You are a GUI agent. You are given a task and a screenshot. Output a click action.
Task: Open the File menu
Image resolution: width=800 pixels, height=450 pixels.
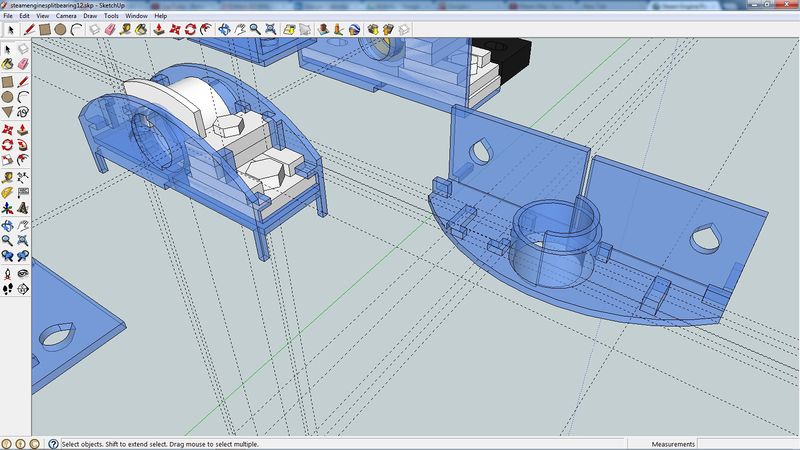[x=8, y=16]
